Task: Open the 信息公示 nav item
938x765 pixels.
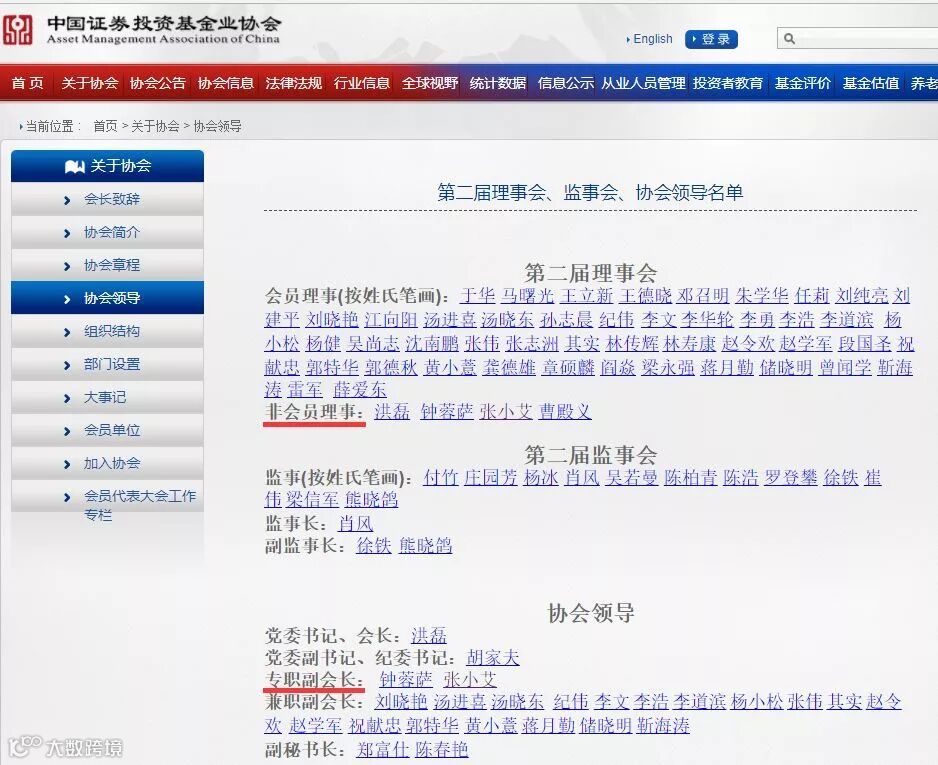Action: click(566, 83)
